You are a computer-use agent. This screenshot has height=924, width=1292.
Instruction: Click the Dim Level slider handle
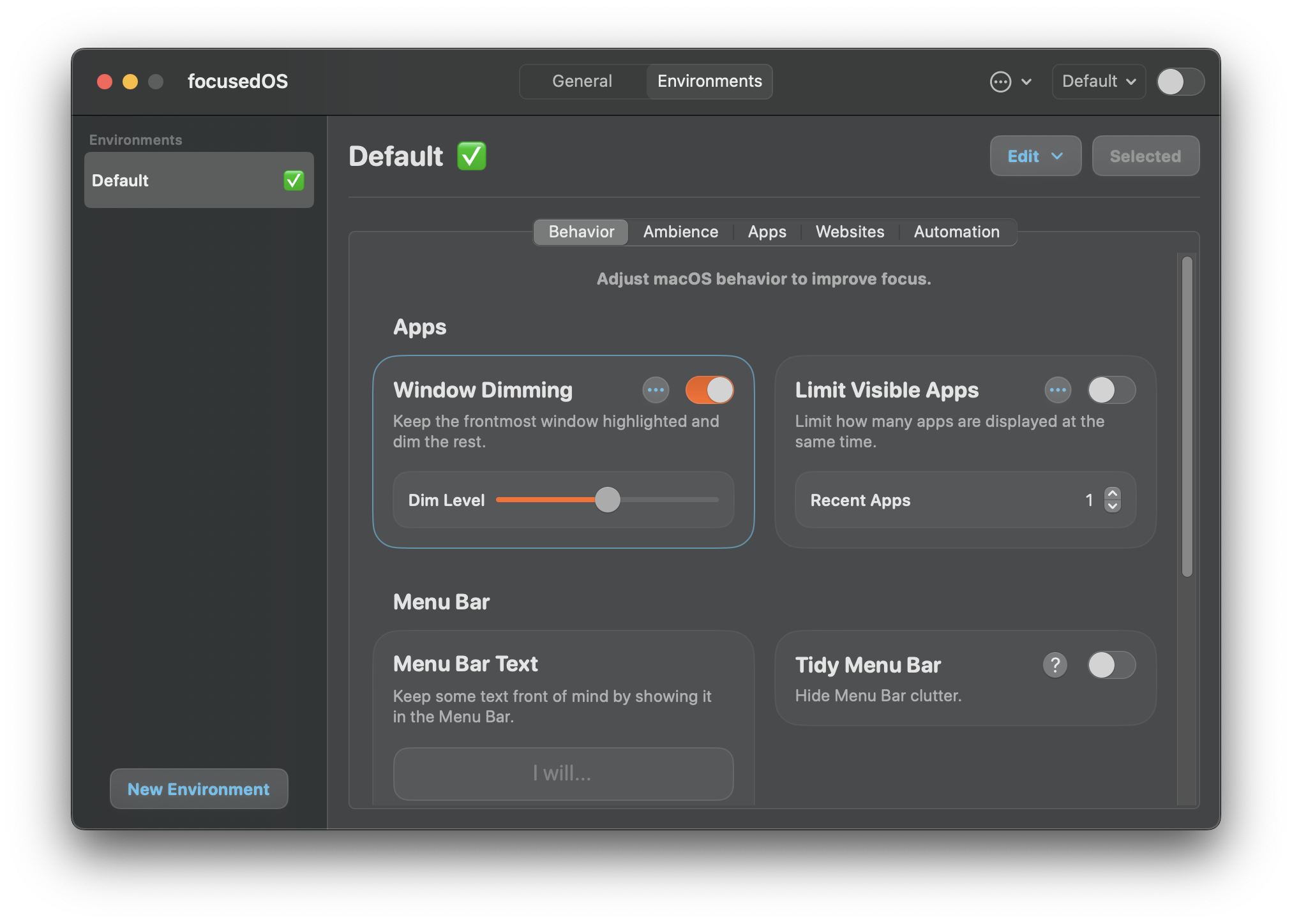coord(607,500)
